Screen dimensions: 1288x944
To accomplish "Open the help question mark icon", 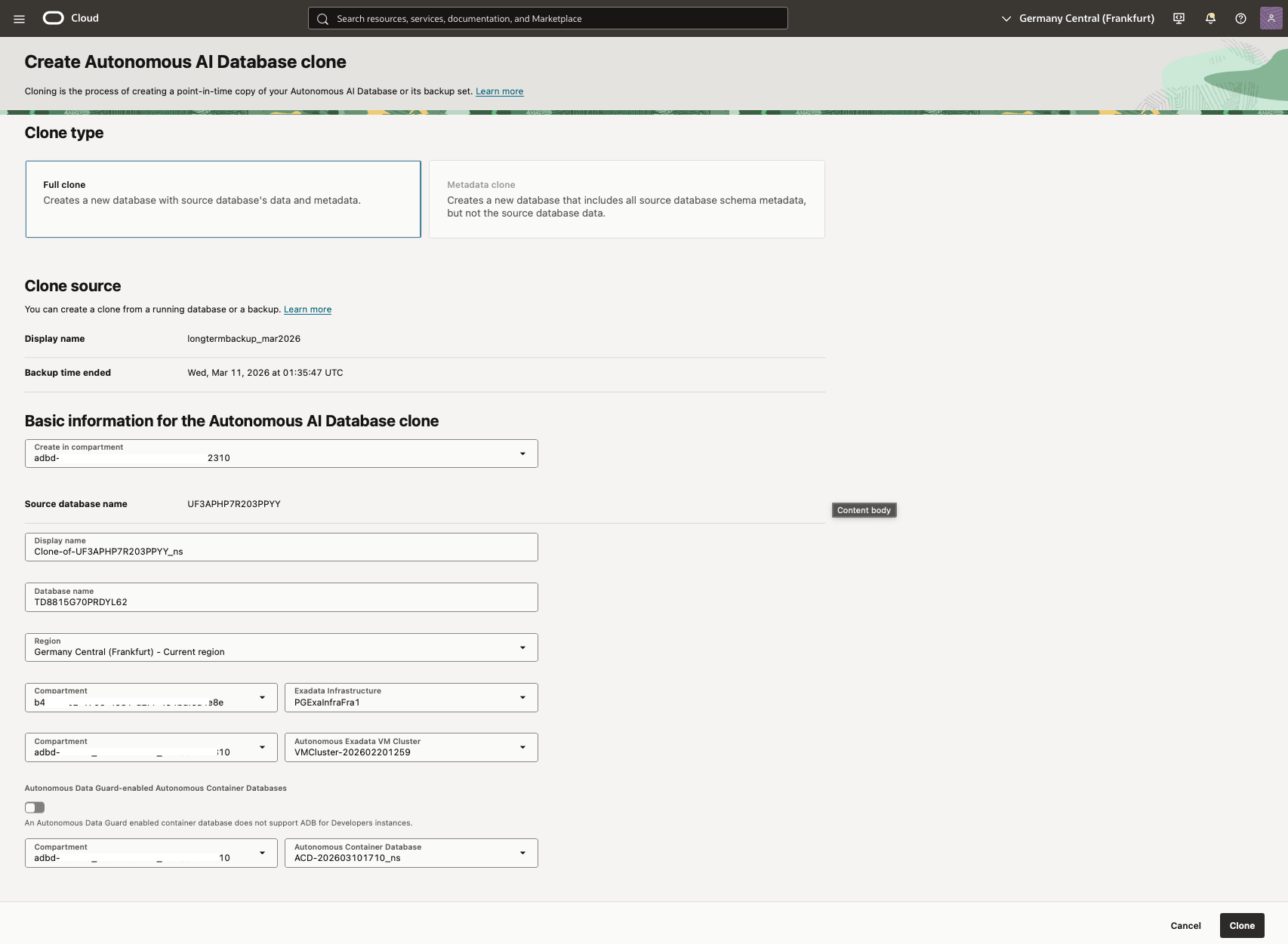I will (x=1240, y=19).
